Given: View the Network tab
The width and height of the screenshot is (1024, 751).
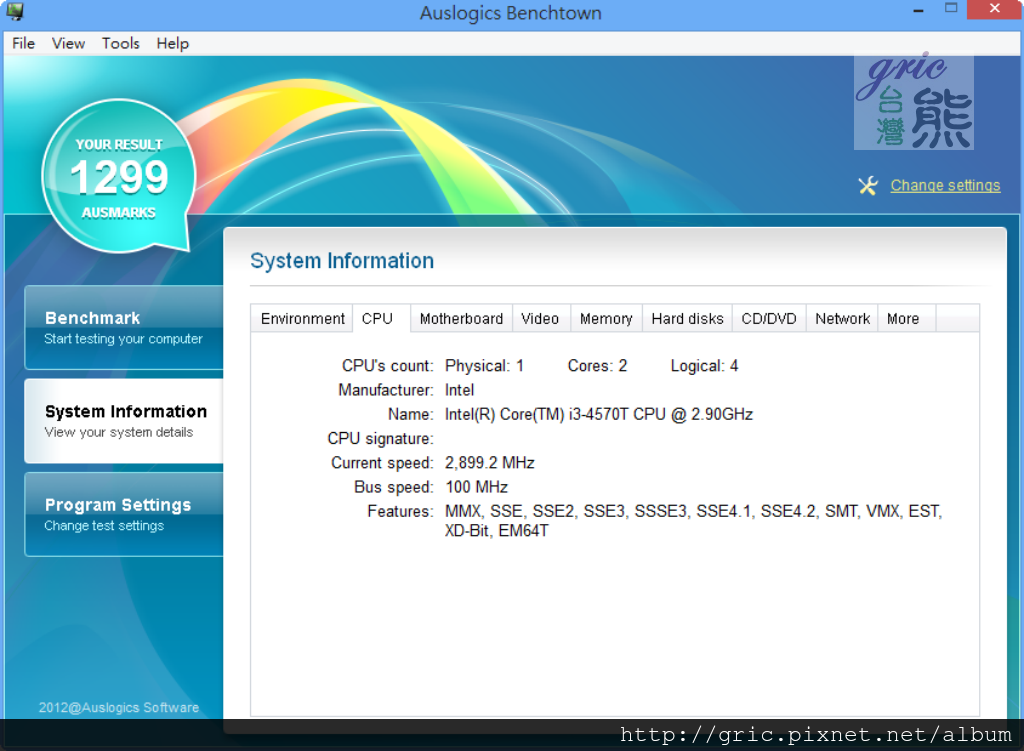Looking at the screenshot, I should 842,319.
